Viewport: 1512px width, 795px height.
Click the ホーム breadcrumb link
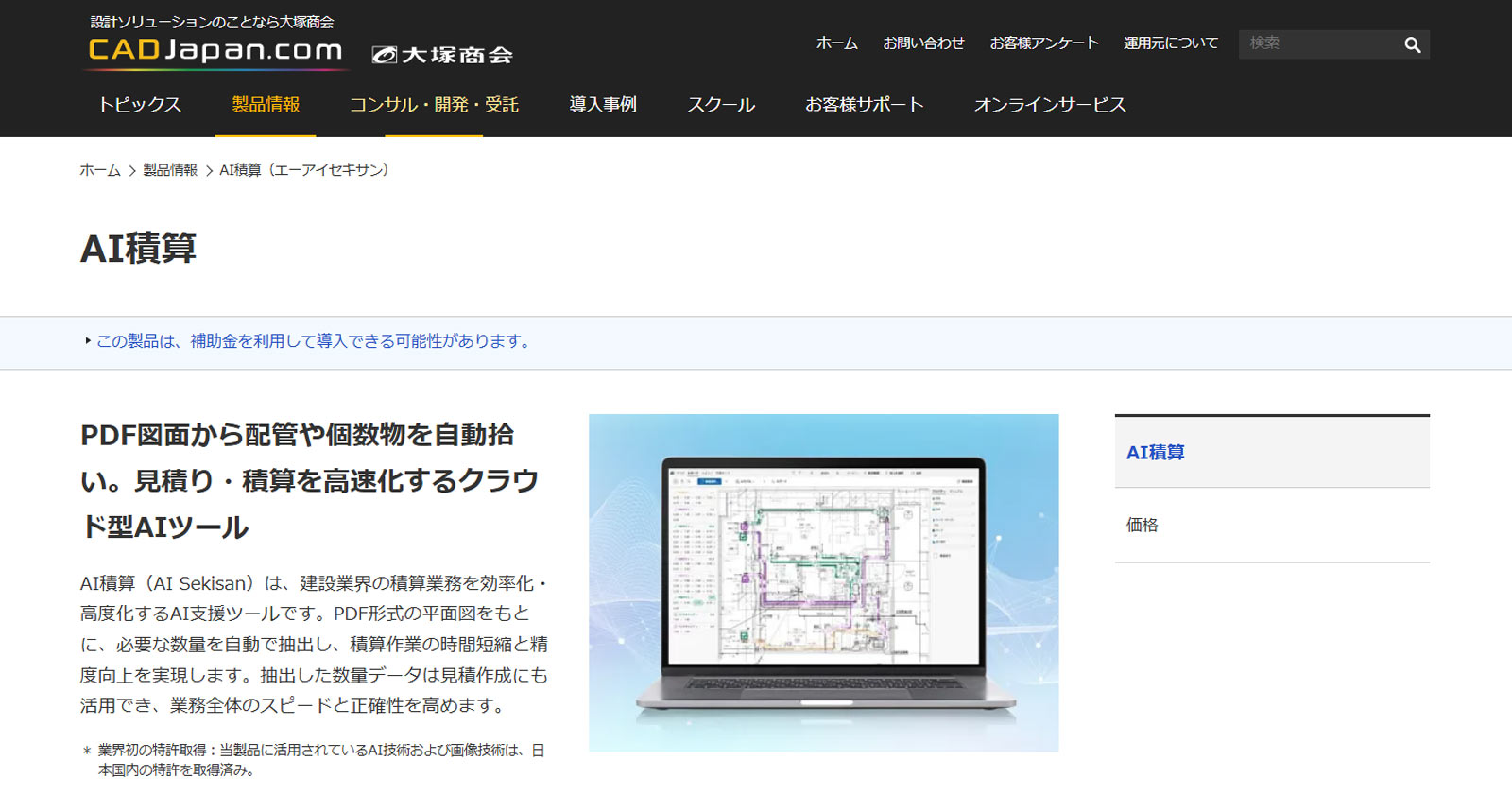100,170
